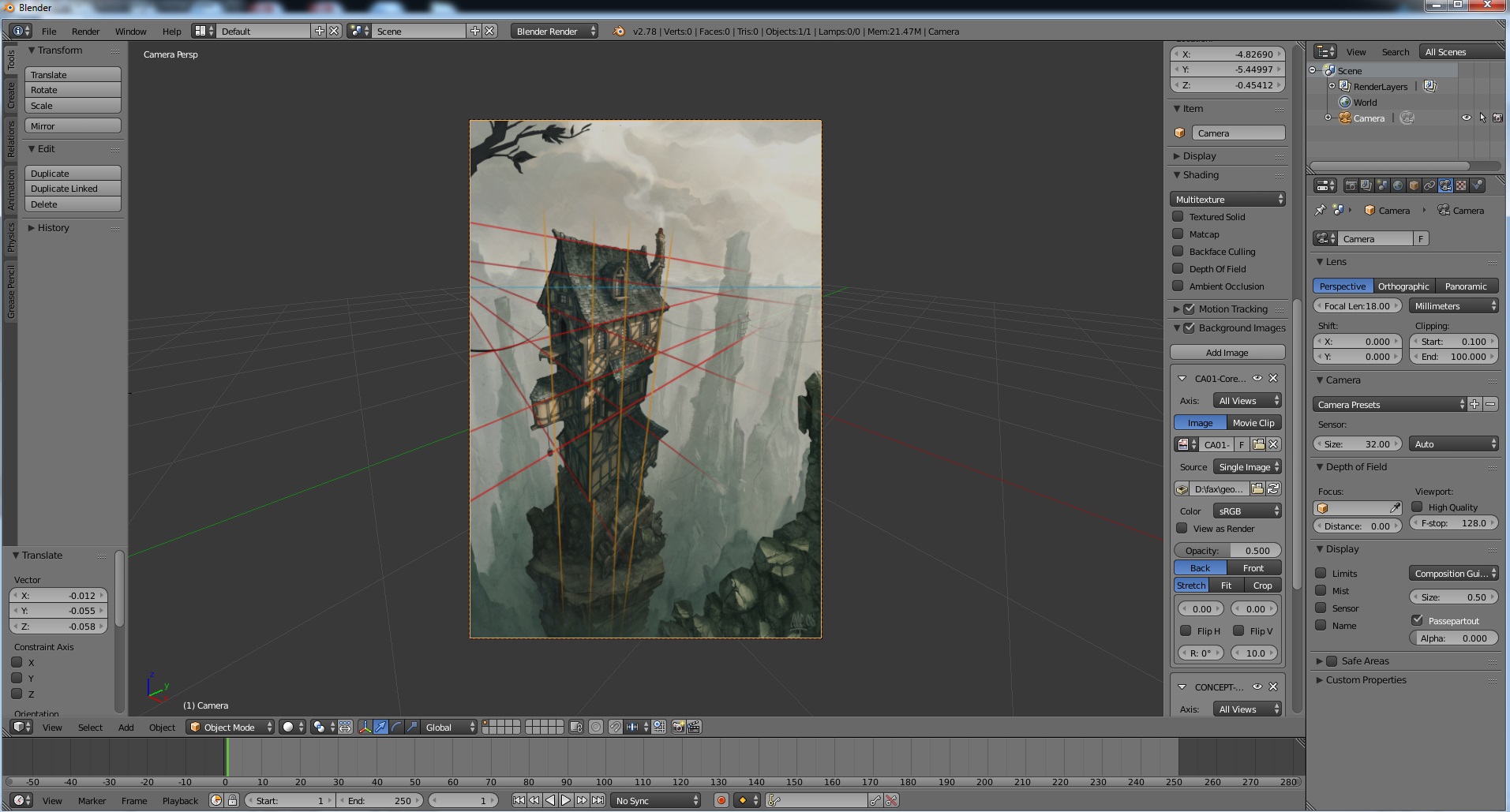The width and height of the screenshot is (1510, 812).
Task: Click the record auto-keyframe red button
Action: point(721,800)
